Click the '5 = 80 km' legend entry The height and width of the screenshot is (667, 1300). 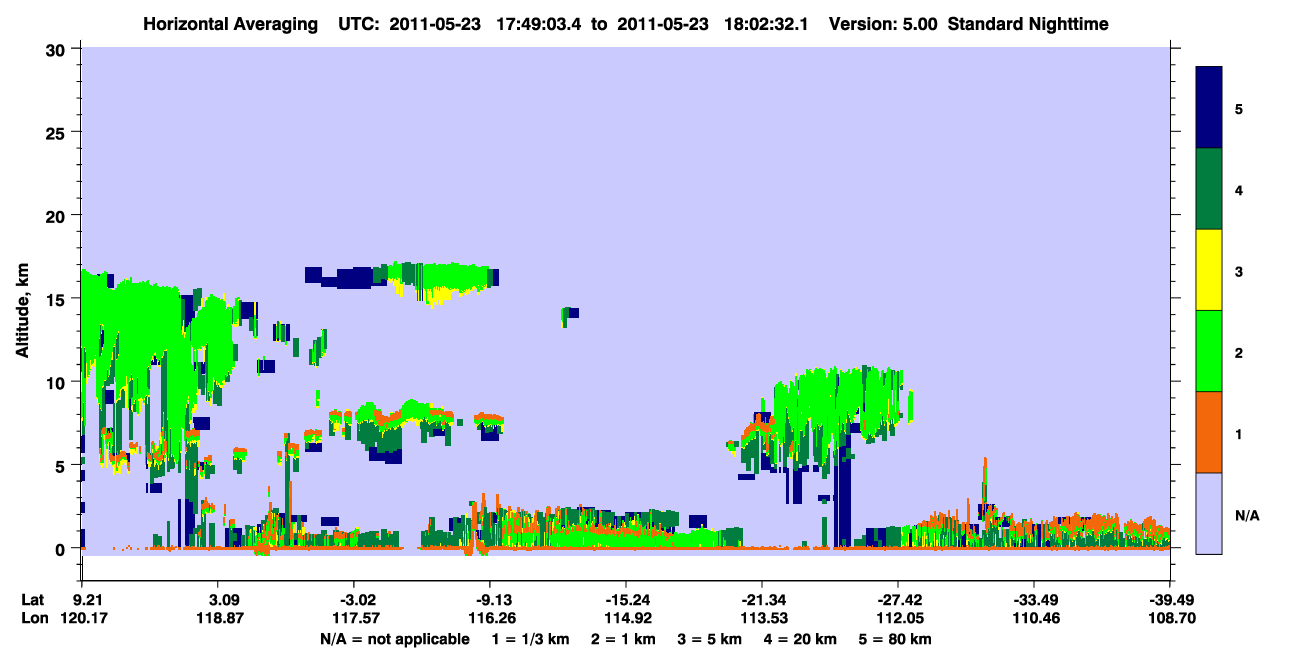point(895,639)
